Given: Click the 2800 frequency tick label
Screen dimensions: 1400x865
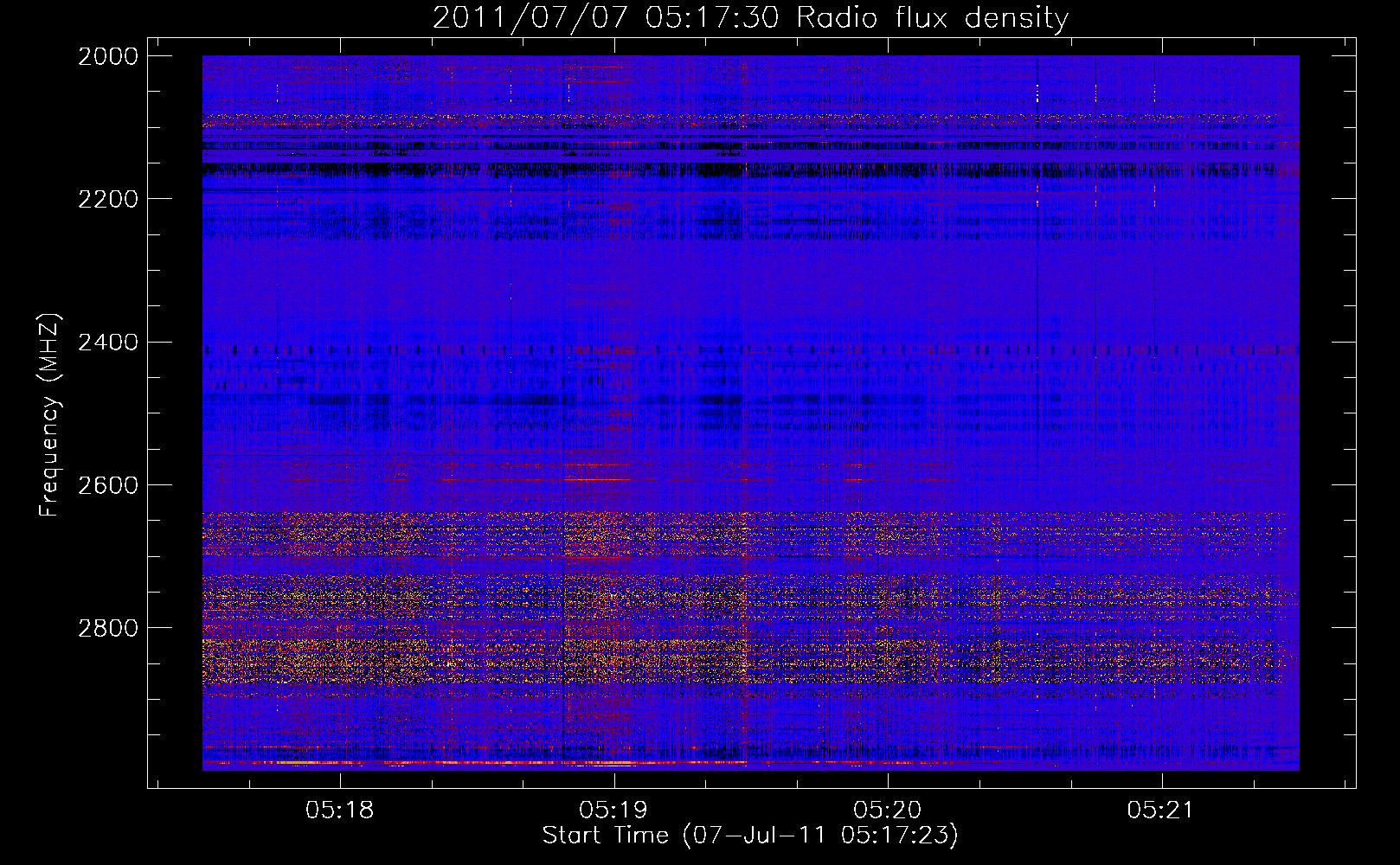Looking at the screenshot, I should click(x=107, y=628).
